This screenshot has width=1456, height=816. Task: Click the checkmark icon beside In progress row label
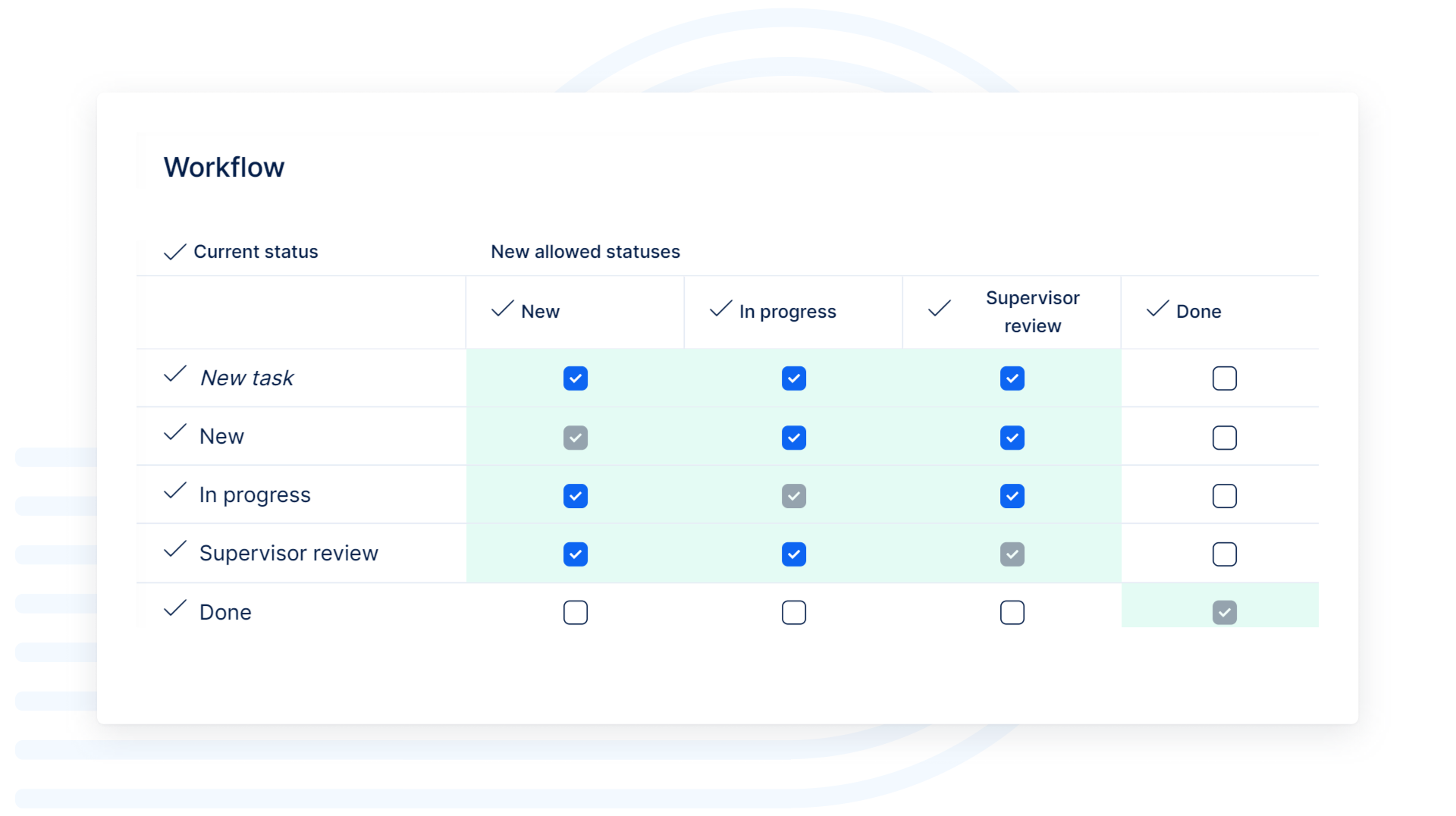coord(174,491)
